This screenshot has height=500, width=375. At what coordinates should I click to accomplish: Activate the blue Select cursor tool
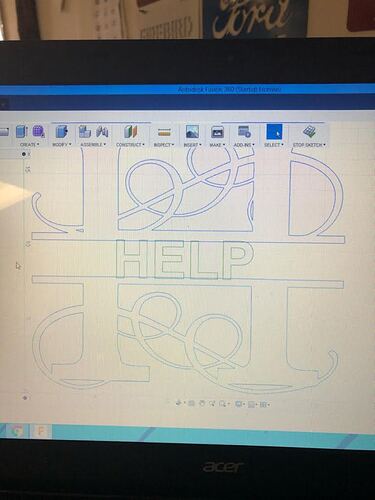click(274, 132)
